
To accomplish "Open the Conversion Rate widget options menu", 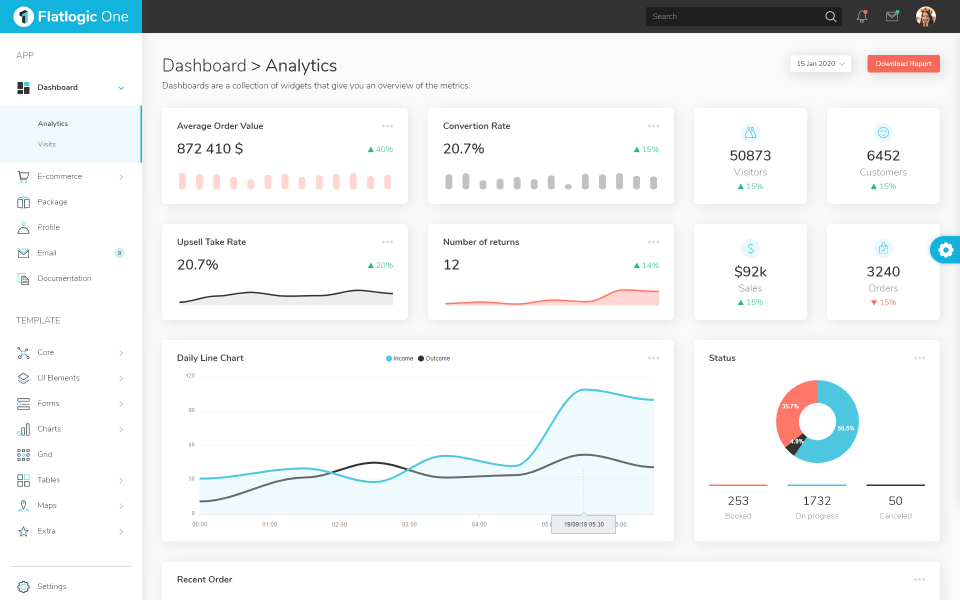I will click(x=655, y=125).
